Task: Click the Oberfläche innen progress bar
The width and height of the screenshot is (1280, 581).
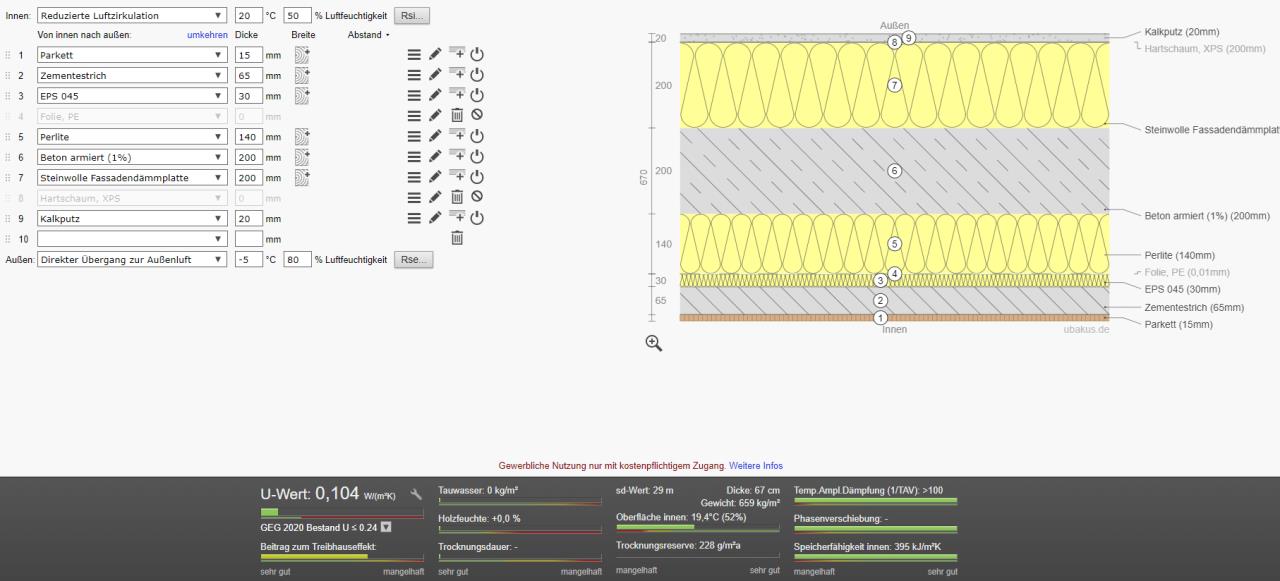Action: point(697,527)
